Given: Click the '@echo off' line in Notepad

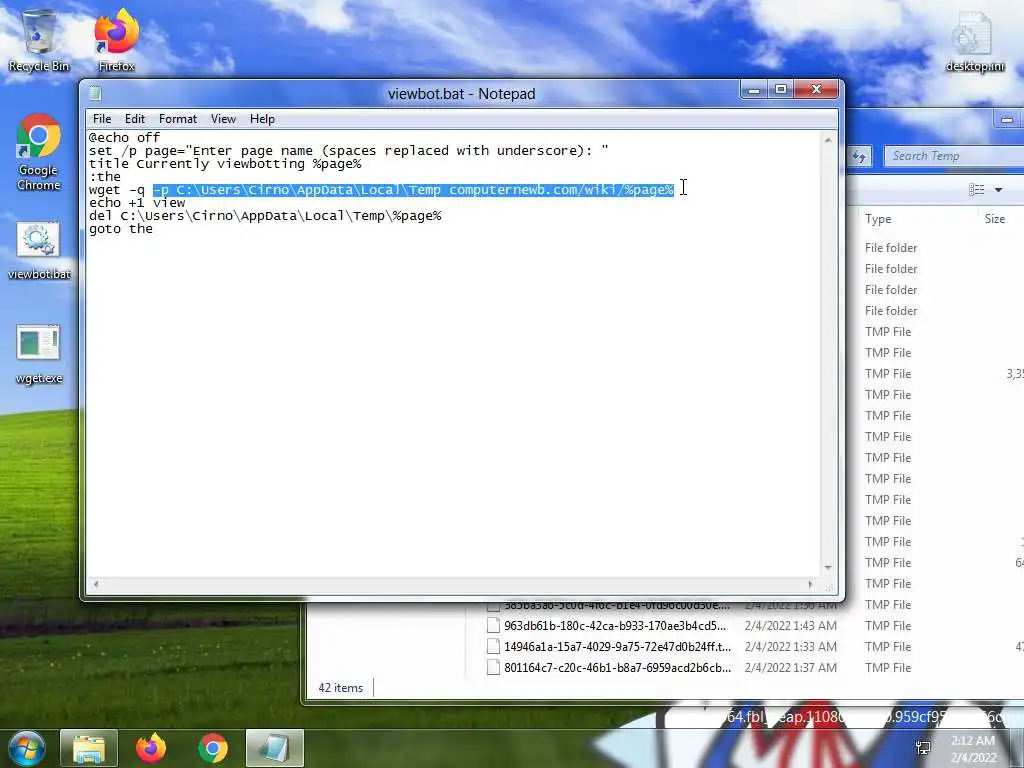Looking at the screenshot, I should [124, 138].
